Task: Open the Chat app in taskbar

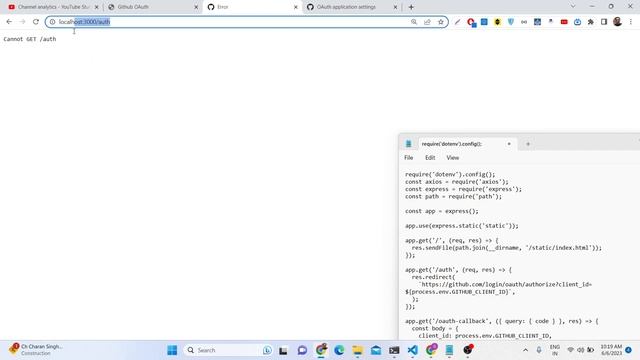Action: tap(302, 350)
